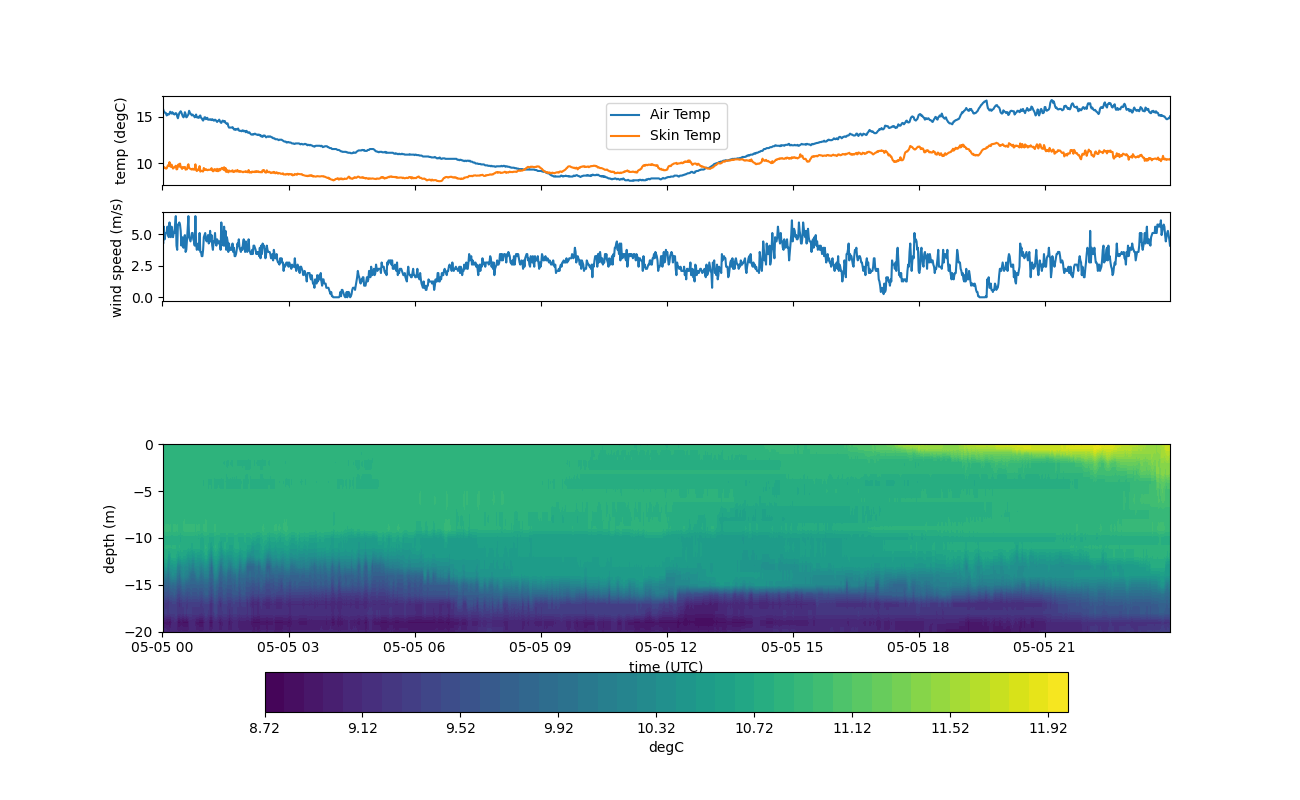Click the 'degC' colorbar label

[x=665, y=747]
